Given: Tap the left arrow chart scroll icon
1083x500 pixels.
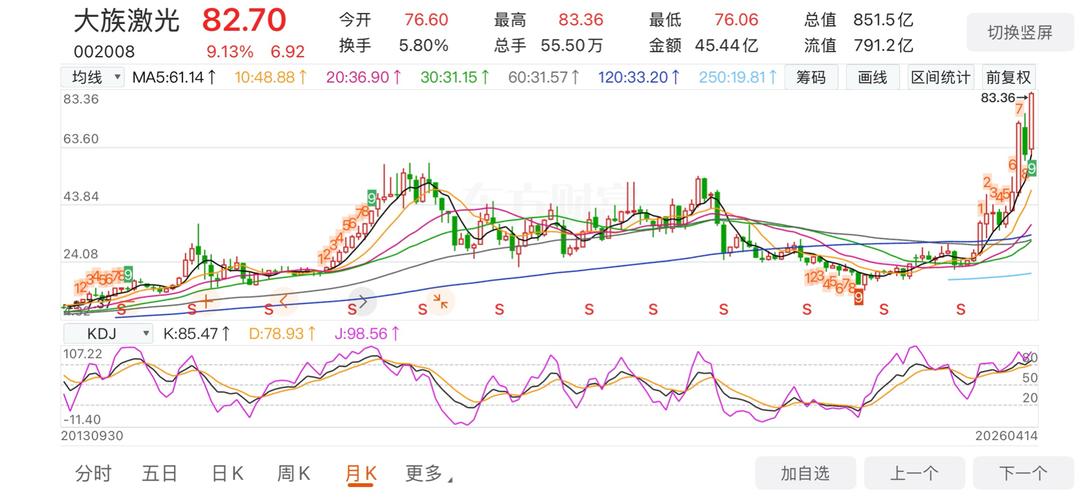Looking at the screenshot, I should [x=282, y=301].
